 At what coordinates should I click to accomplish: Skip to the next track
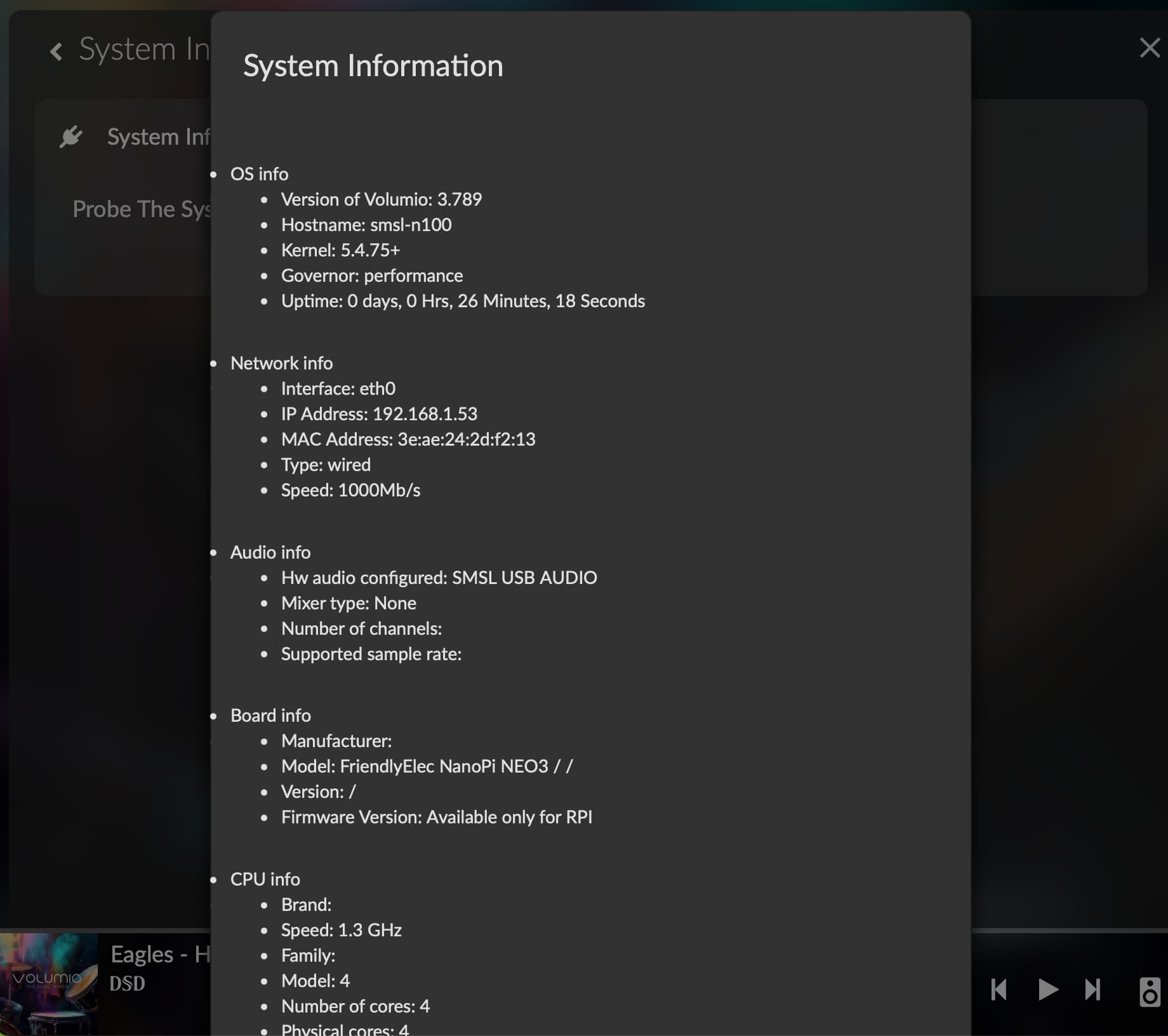click(1092, 989)
